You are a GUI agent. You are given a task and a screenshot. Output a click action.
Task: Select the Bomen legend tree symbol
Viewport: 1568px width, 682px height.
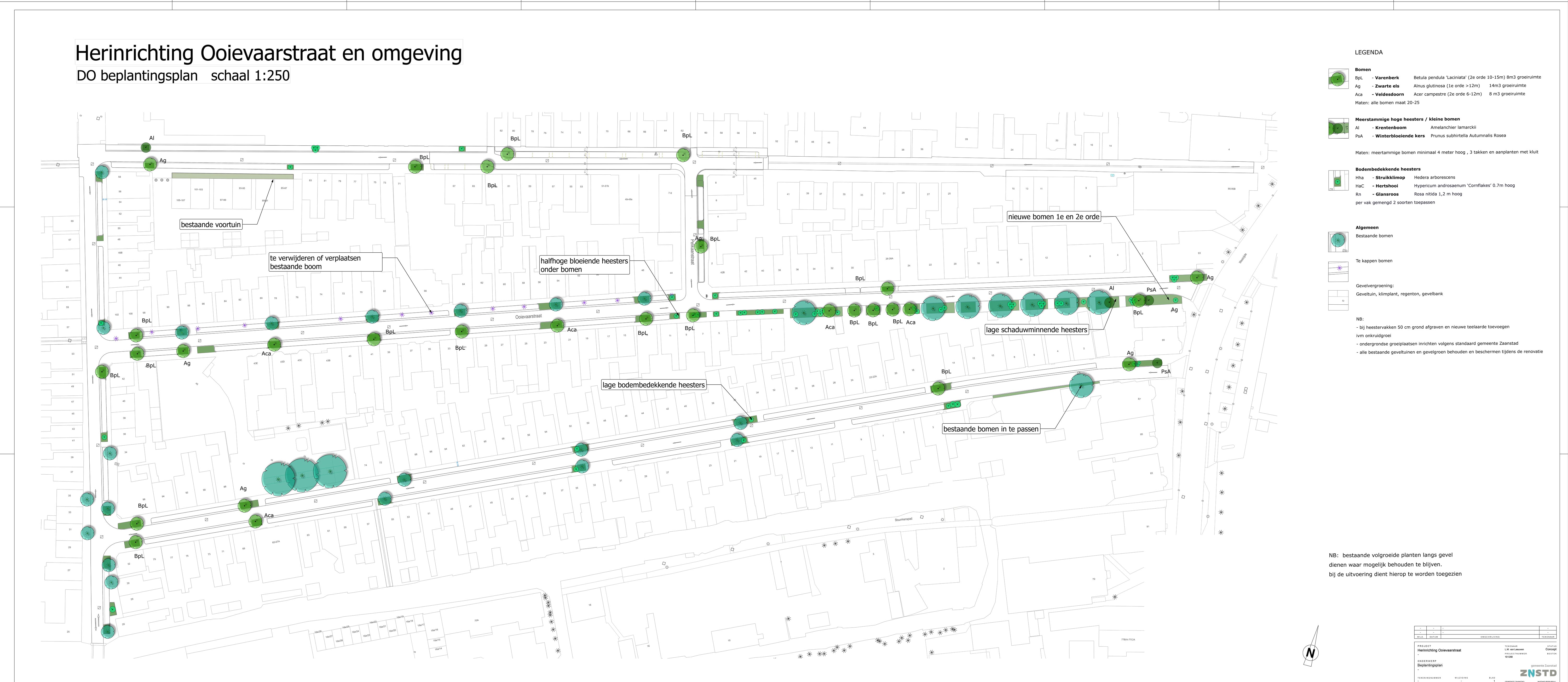click(1339, 78)
